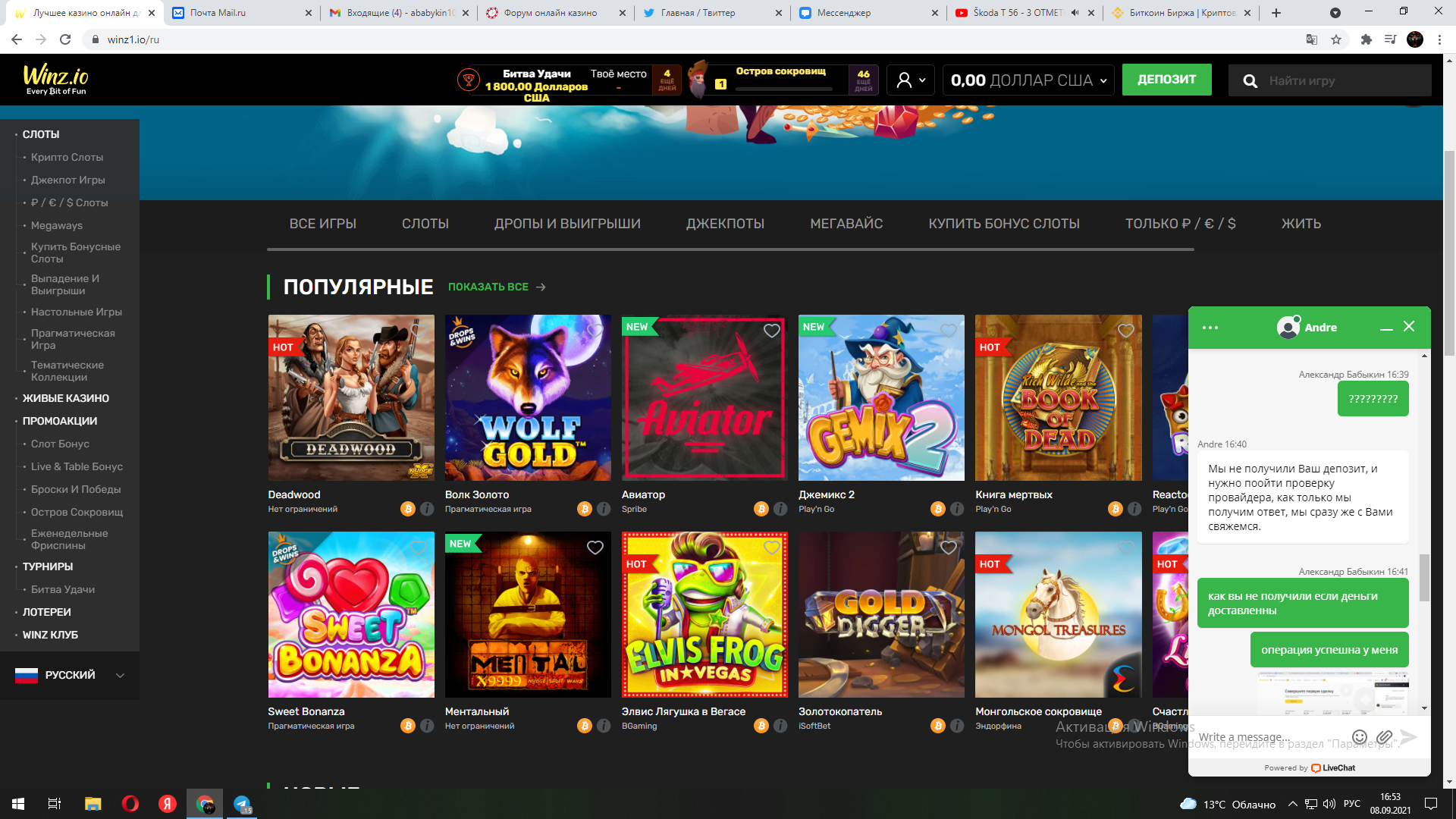Favorite Gemix 2 with heart icon
The image size is (1456, 819).
pyautogui.click(x=949, y=331)
